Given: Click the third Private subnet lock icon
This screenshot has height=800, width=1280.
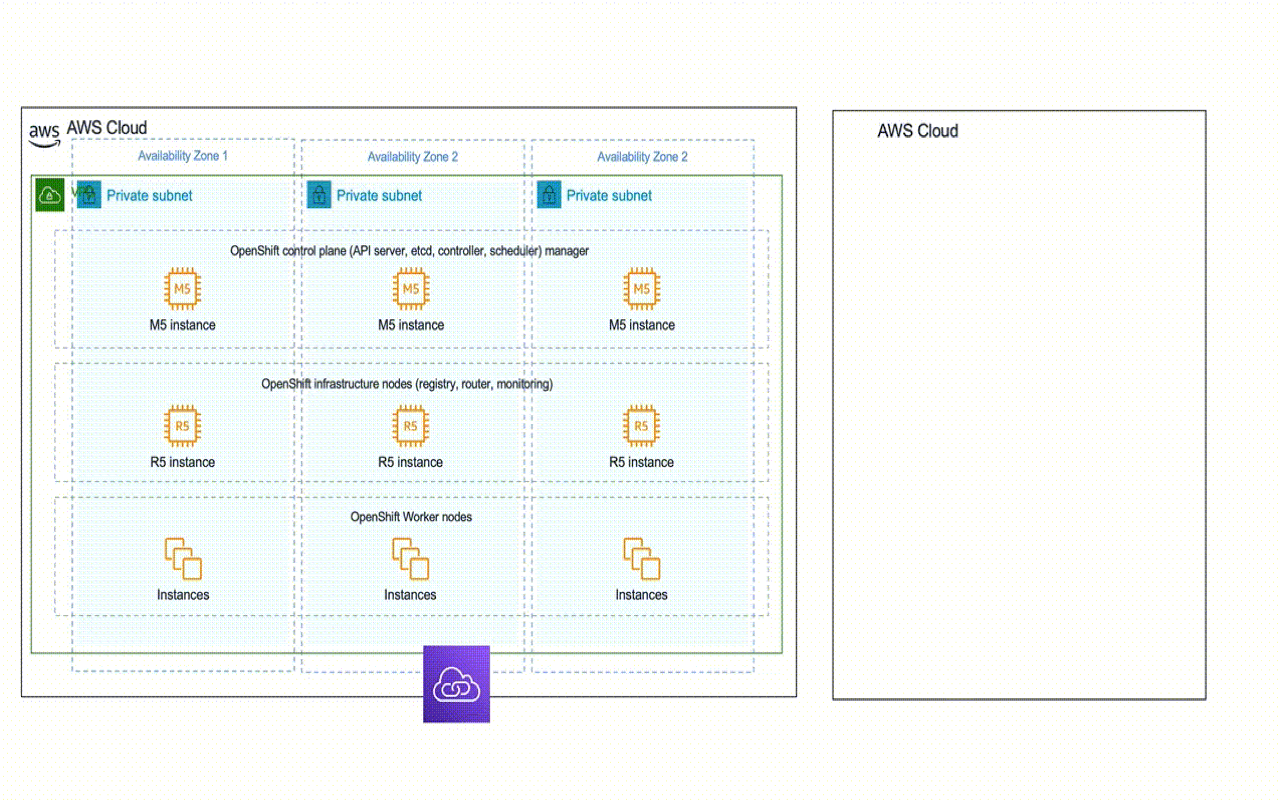Looking at the screenshot, I should 549,195.
